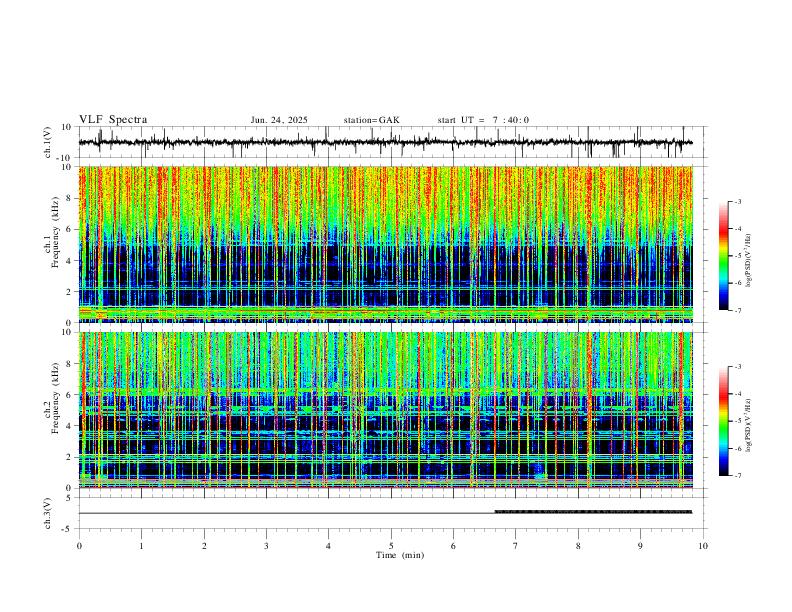Image resolution: width=792 pixels, height=612 pixels.
Task: Click the ch.2 colorbar 'log(PSD)(V²/Hz)' label
Action: click(x=749, y=425)
